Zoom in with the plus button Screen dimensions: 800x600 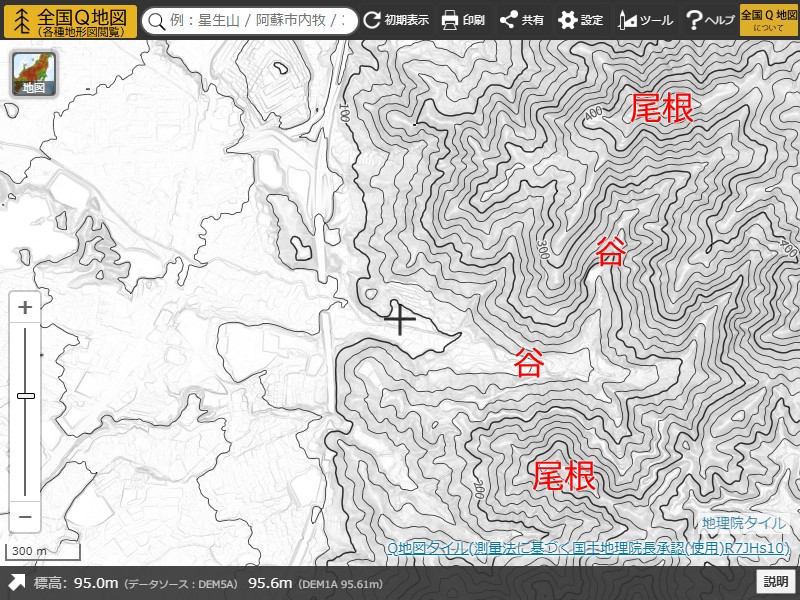click(26, 307)
